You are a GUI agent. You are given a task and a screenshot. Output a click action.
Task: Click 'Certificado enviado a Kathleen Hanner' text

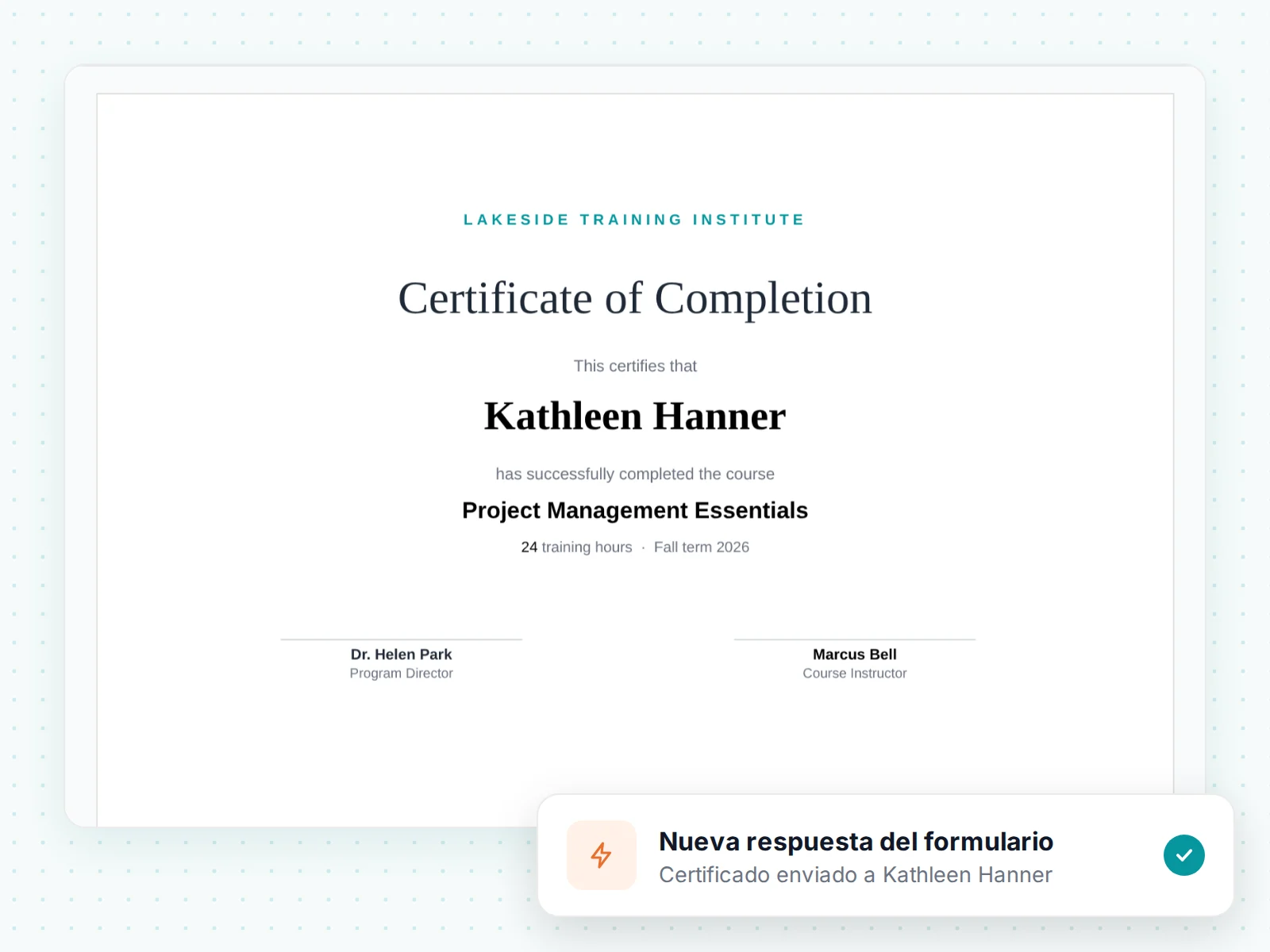point(855,874)
